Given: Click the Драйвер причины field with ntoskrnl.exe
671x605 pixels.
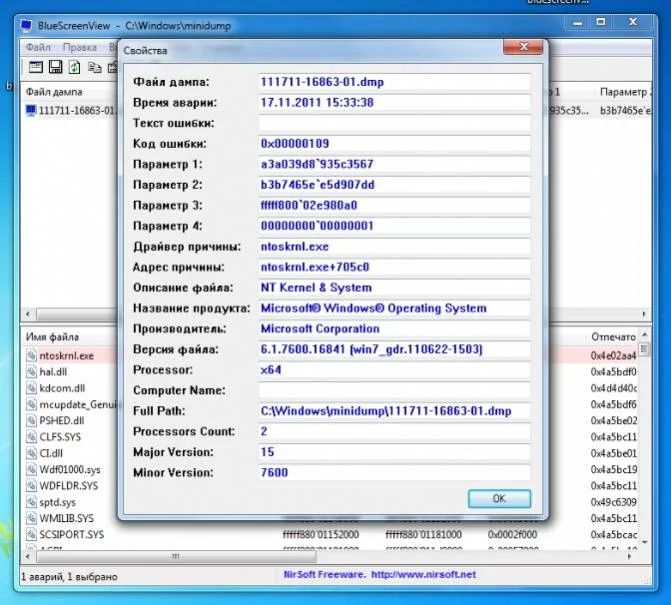Looking at the screenshot, I should tap(395, 246).
